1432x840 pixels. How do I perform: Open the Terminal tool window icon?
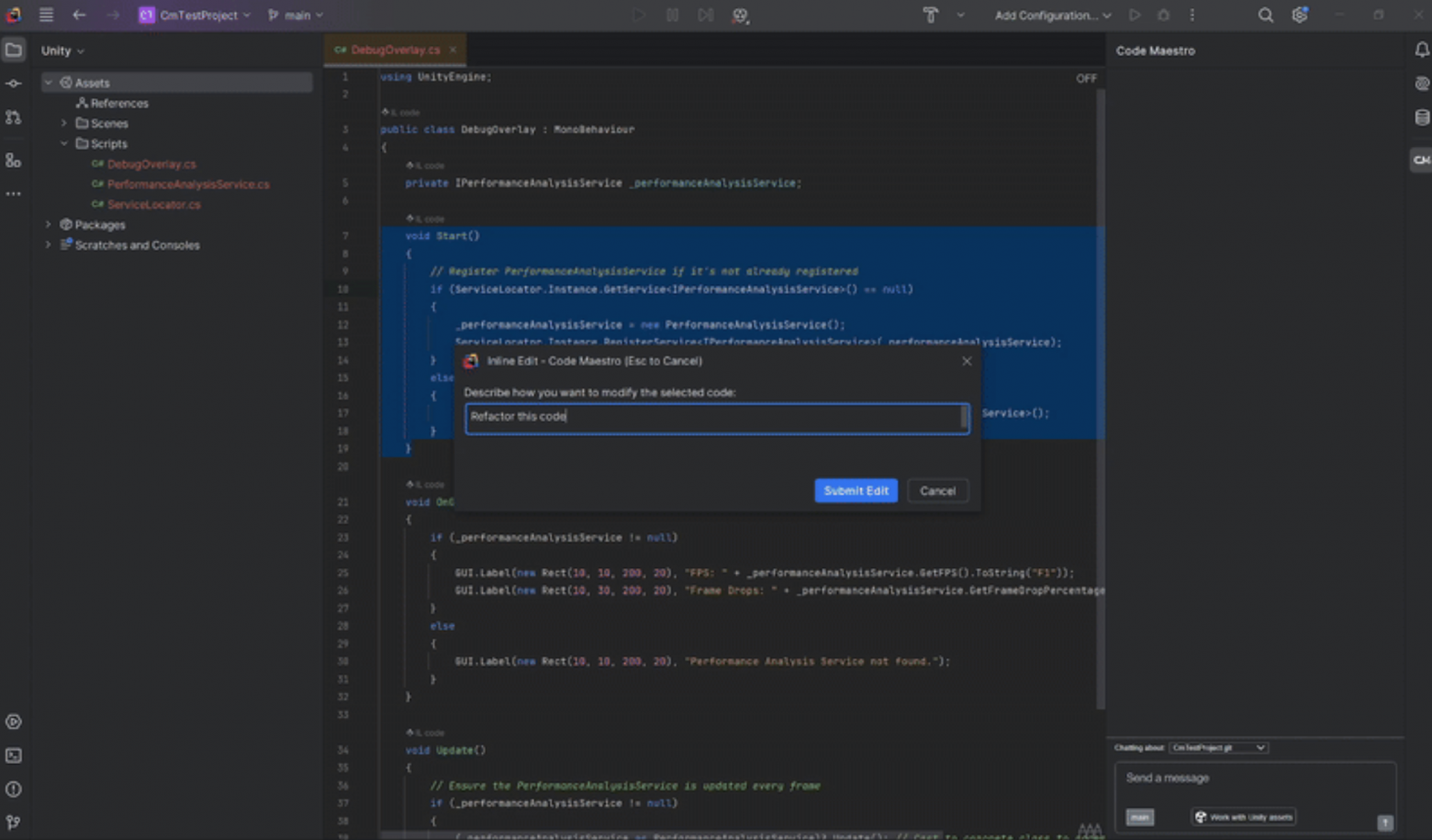click(x=13, y=756)
